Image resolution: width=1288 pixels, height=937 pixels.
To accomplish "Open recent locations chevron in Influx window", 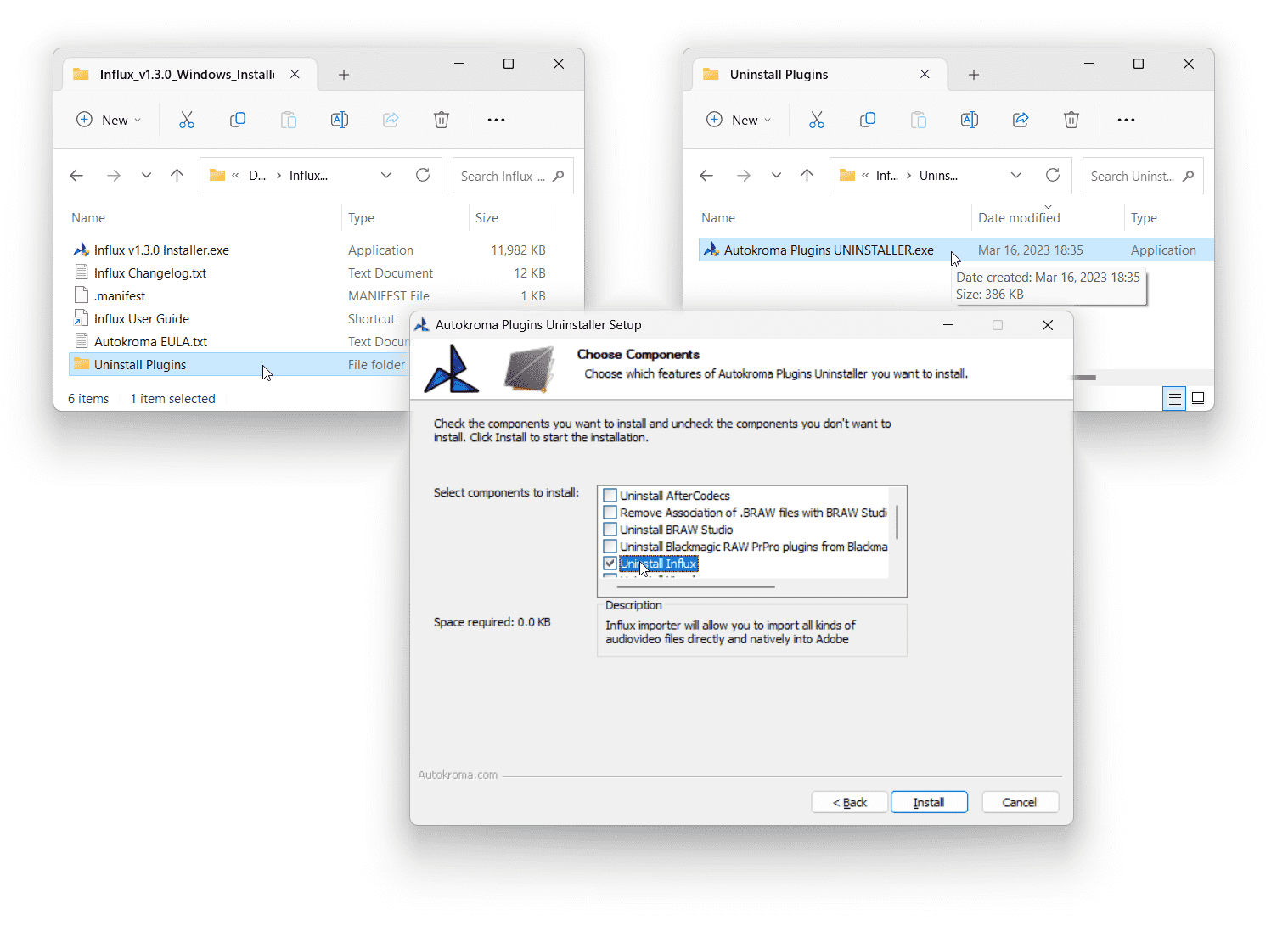I will 146,176.
